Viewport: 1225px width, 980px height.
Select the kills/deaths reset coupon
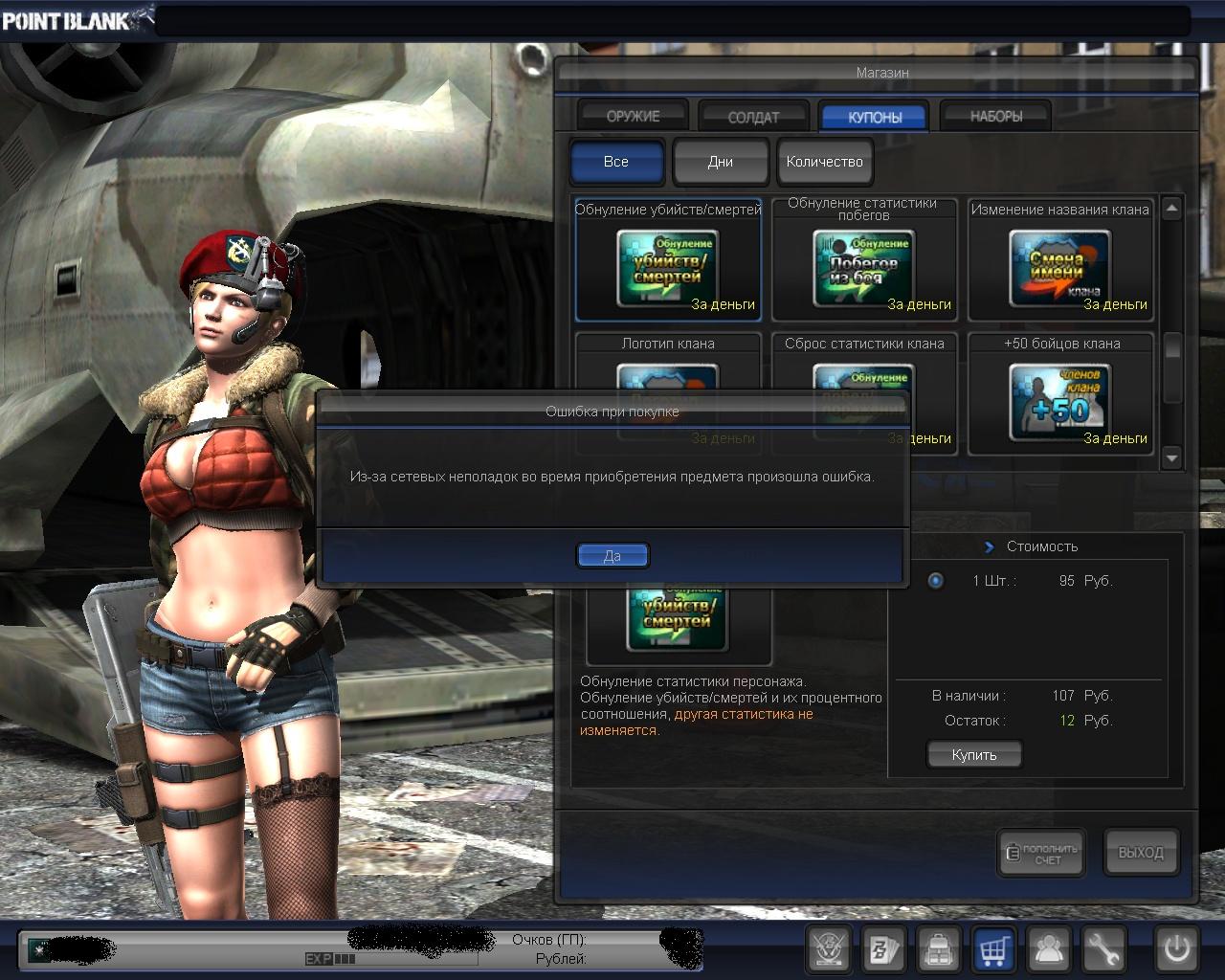click(668, 259)
